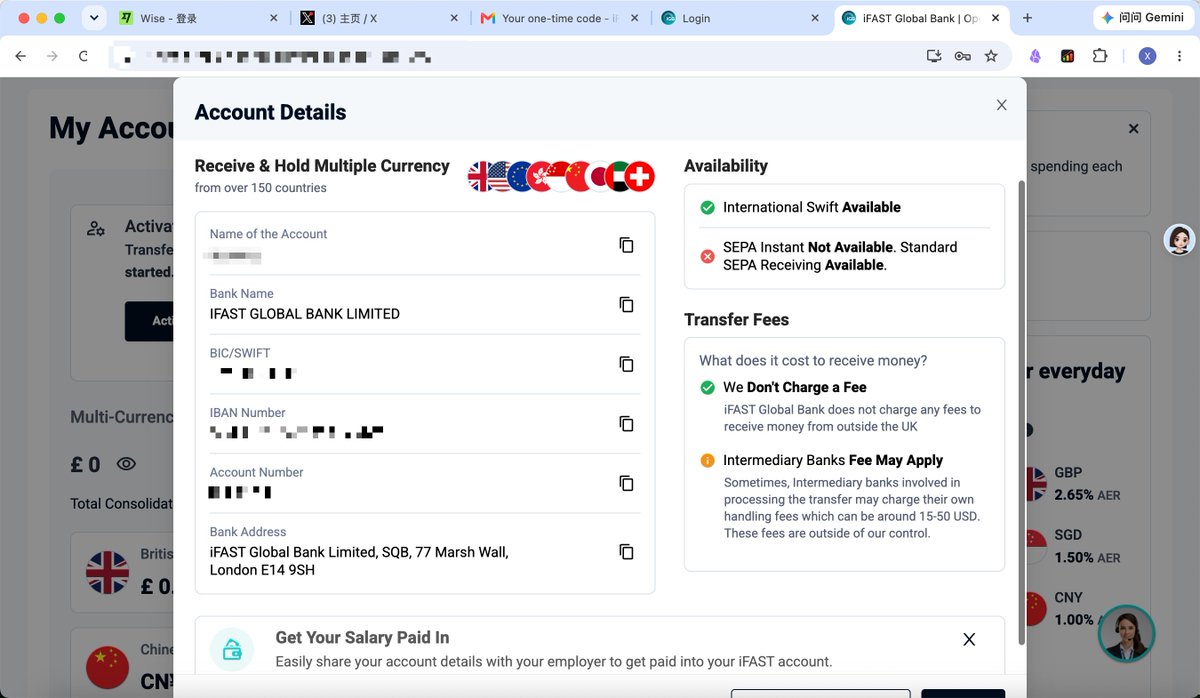Open the Chrome profile avatar

[x=1148, y=56]
